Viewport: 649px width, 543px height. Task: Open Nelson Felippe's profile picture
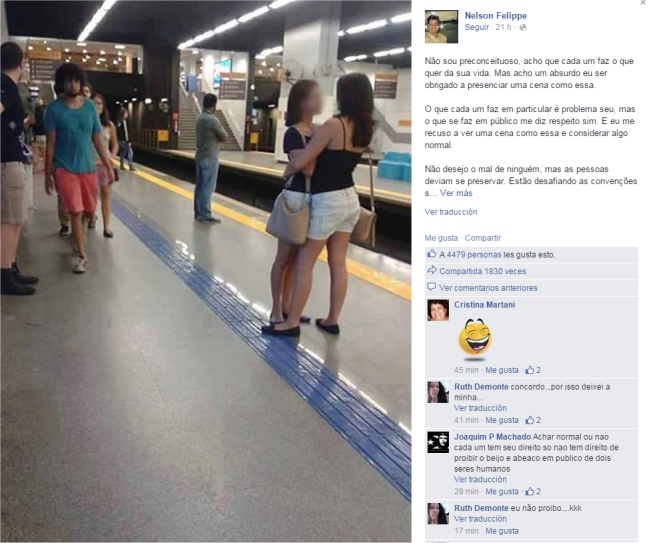point(441,27)
